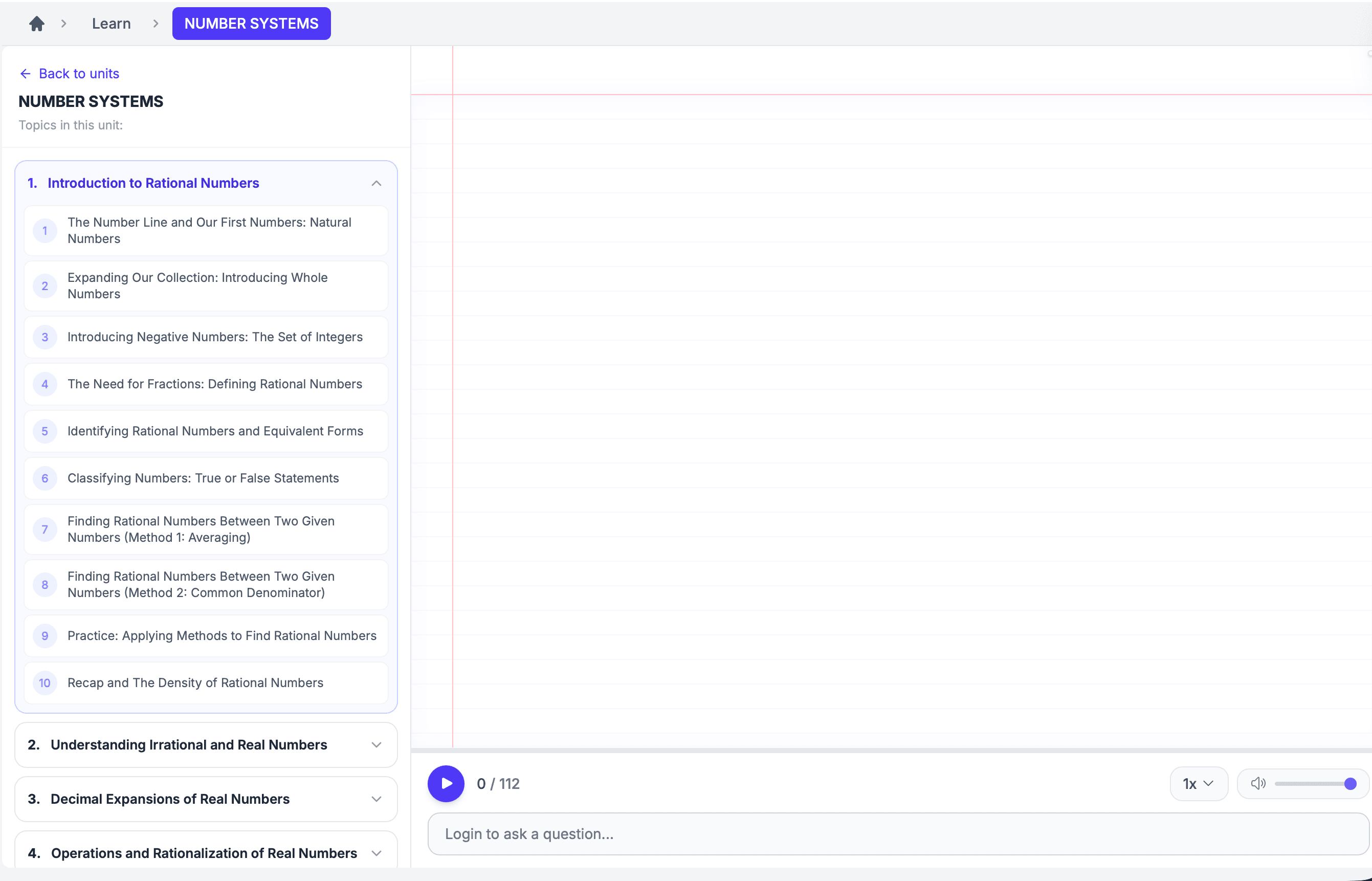Toggle playback with the play control
Viewport: 1372px width, 881px height.
tap(446, 783)
